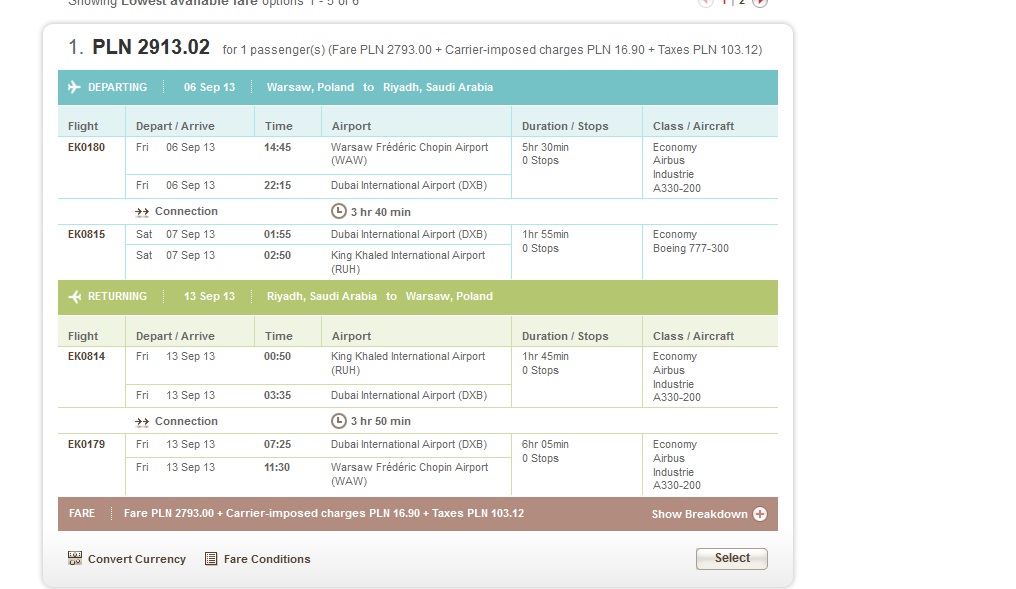Viewport: 1016px width, 589px height.
Task: Click Riyadh, Saudi Arabia in the returning banner
Action: [321, 296]
